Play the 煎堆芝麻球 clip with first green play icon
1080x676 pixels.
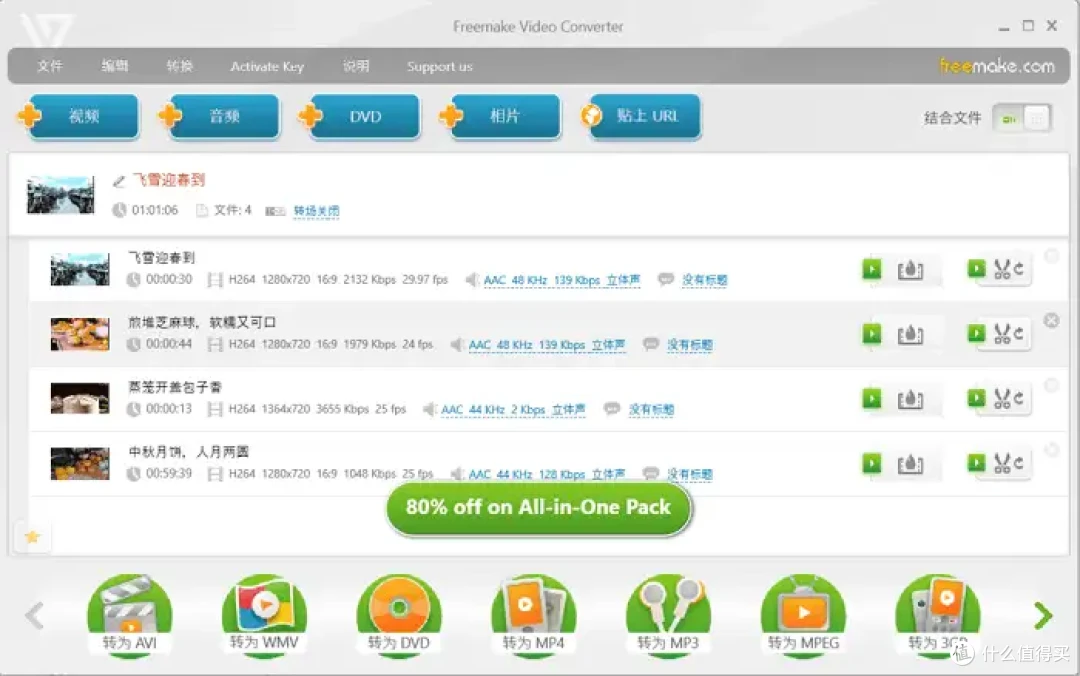coord(872,334)
